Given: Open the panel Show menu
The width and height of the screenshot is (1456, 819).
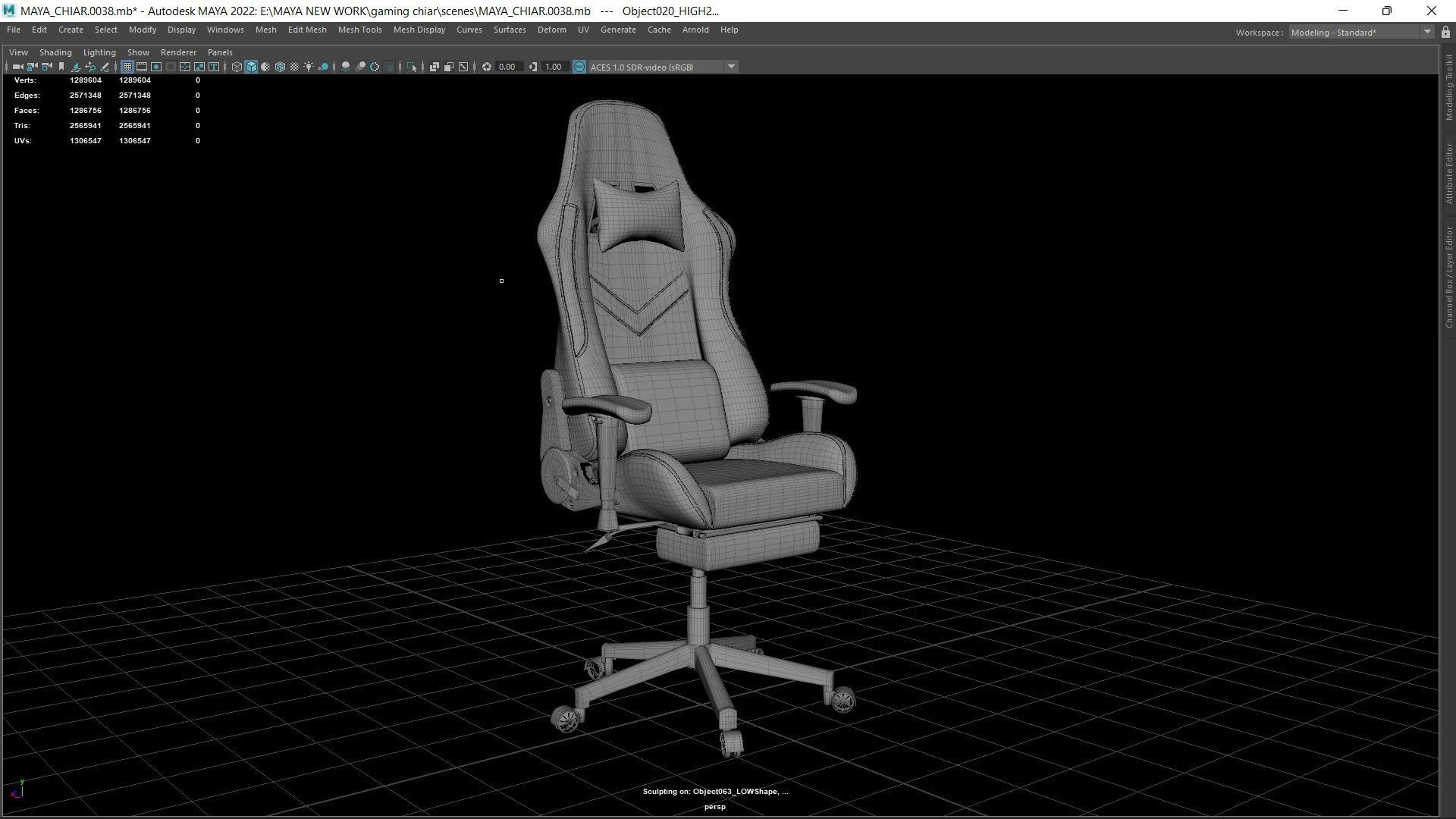Looking at the screenshot, I should (138, 52).
